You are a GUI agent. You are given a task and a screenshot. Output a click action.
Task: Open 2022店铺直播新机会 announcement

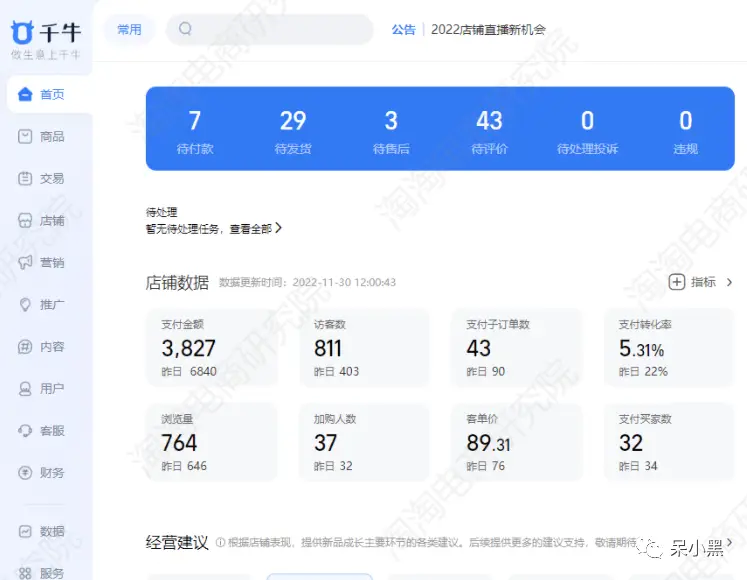(x=488, y=30)
